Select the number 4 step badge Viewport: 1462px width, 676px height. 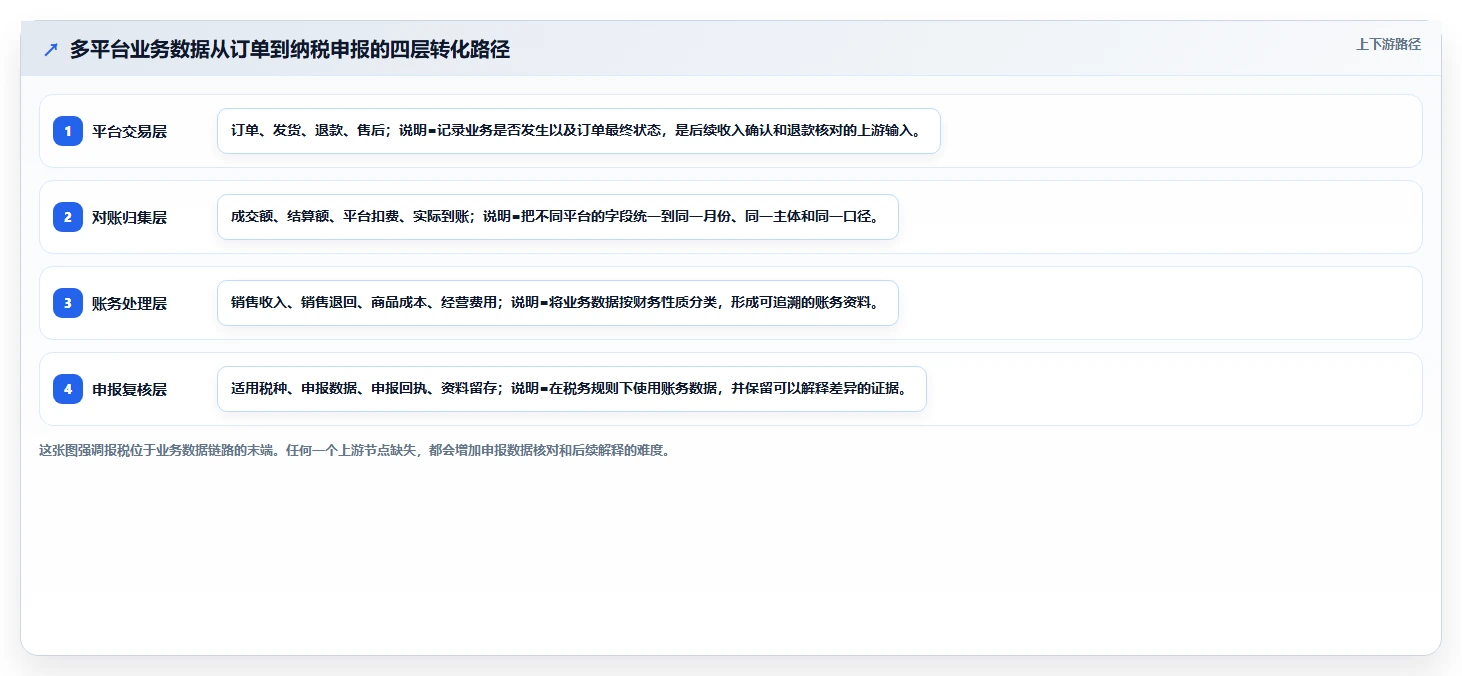[x=68, y=389]
